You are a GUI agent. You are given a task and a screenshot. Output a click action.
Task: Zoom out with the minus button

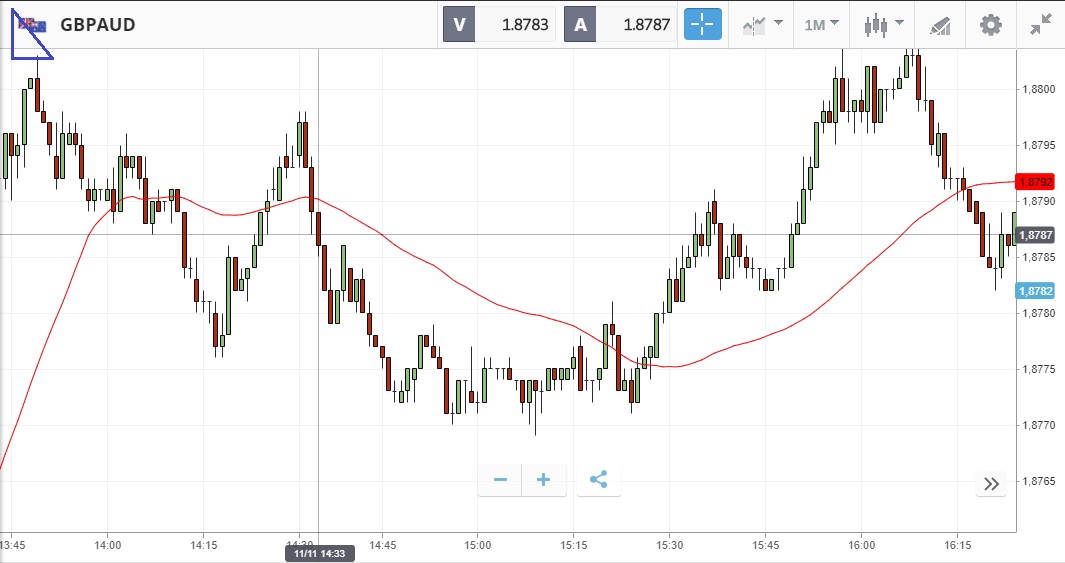click(x=500, y=480)
